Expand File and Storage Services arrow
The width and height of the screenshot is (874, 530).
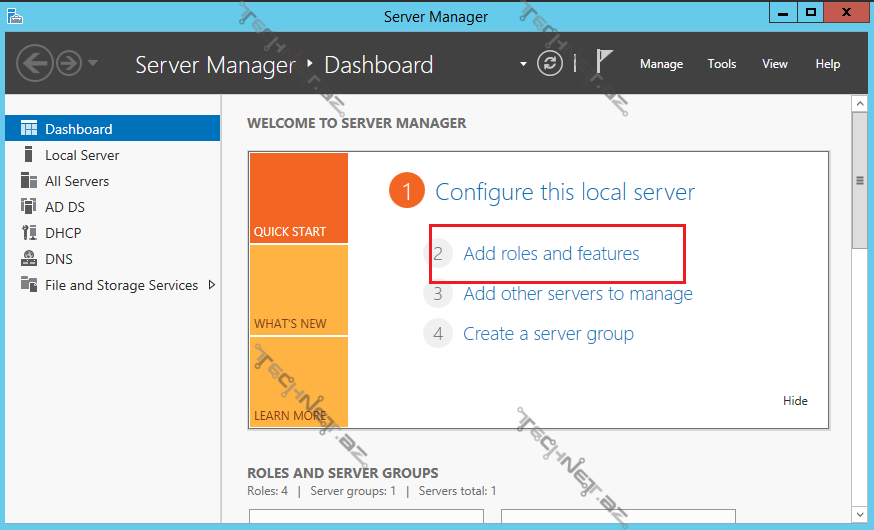point(211,285)
